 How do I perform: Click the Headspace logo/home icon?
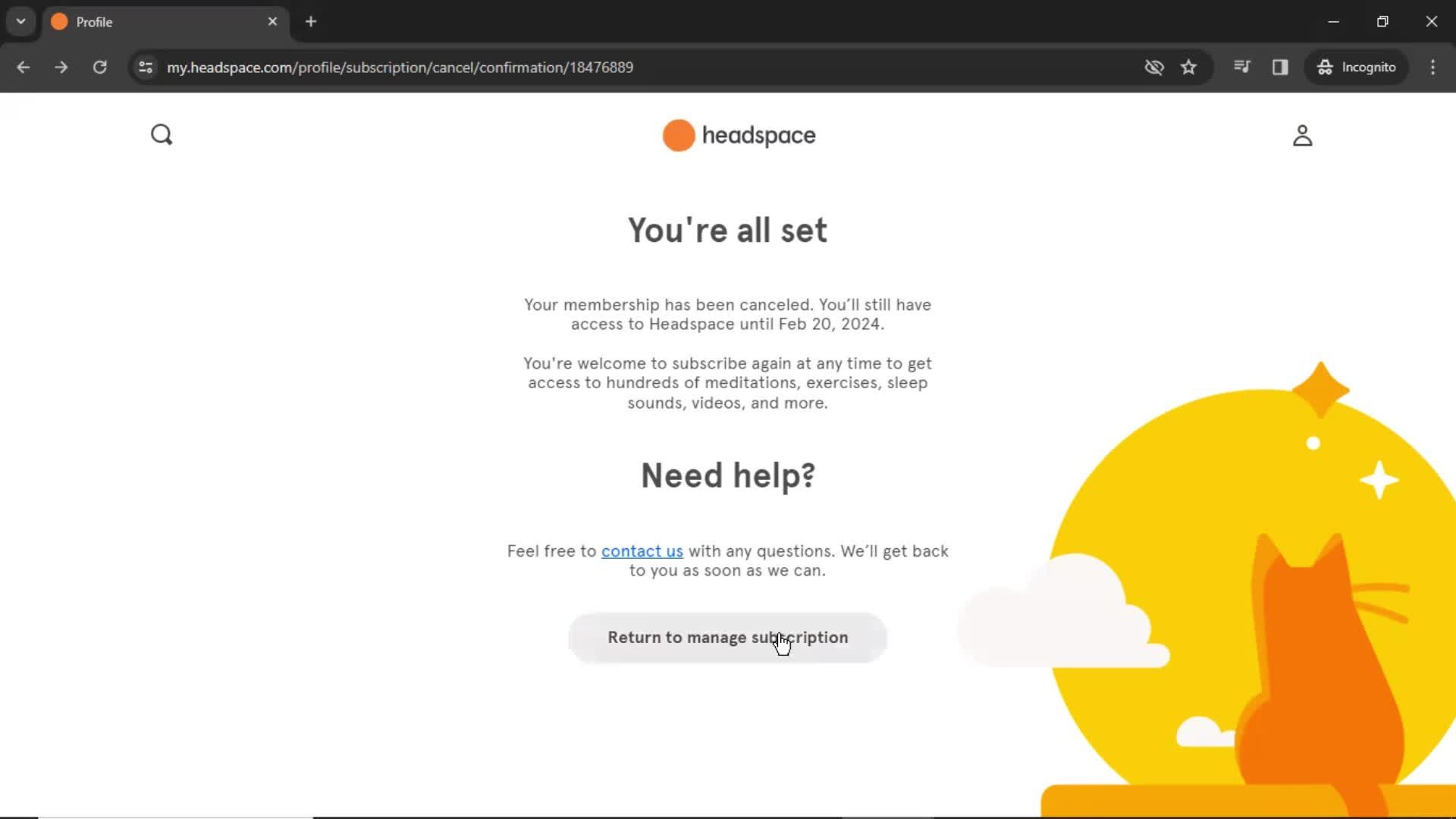tap(737, 135)
